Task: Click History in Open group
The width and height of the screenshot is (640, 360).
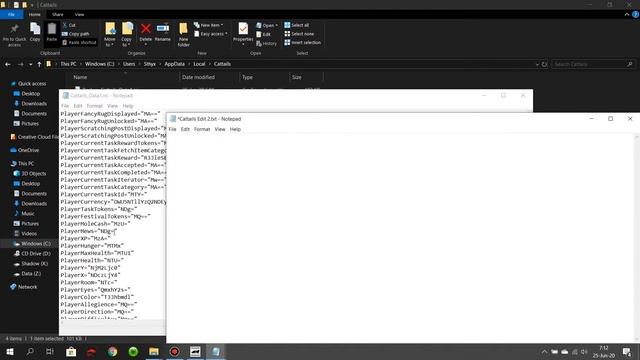Action: tap(267, 43)
